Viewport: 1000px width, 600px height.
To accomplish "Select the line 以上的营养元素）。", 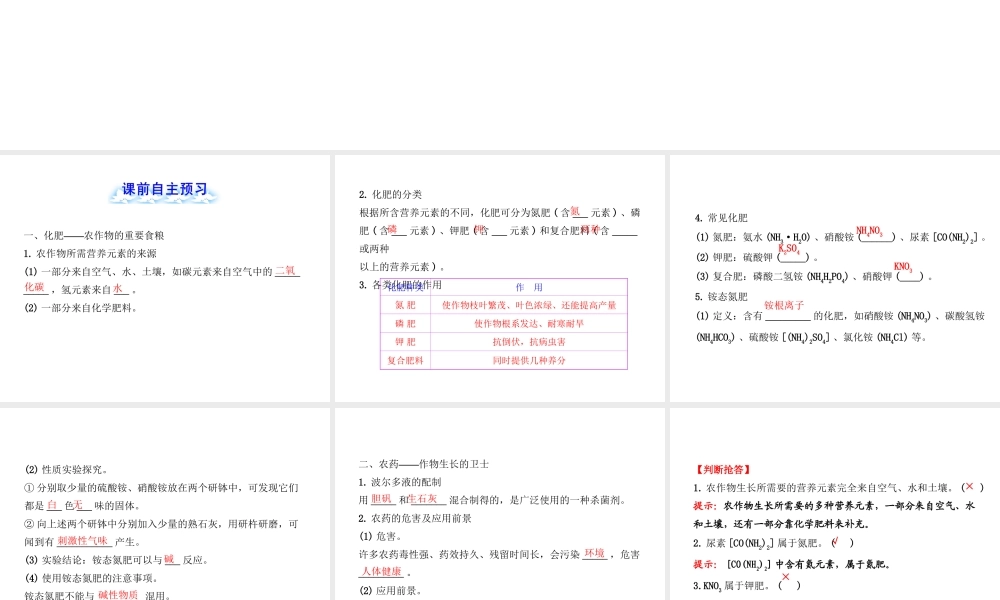I will click(x=402, y=267).
